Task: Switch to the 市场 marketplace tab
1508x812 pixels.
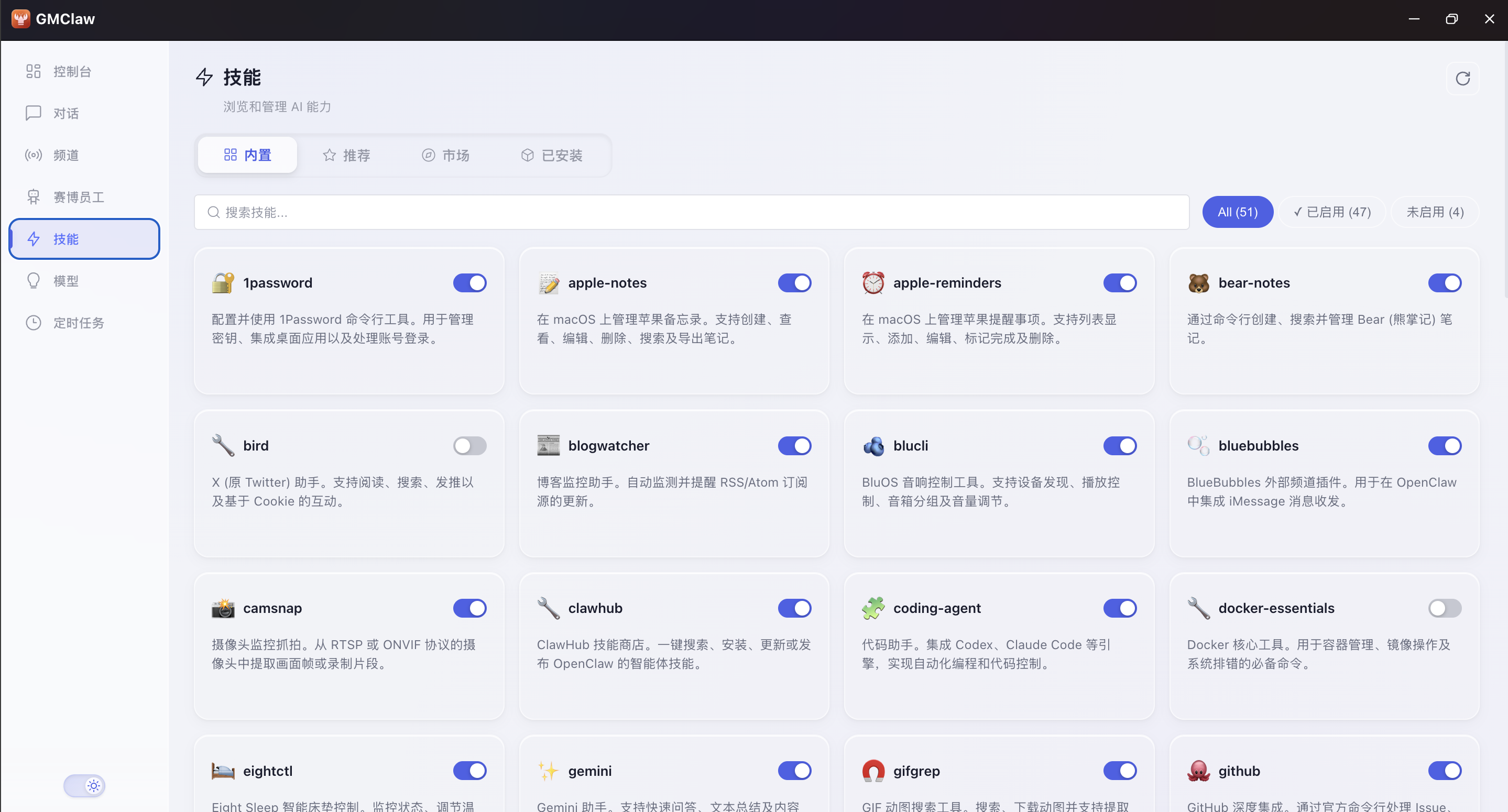Action: click(x=445, y=155)
